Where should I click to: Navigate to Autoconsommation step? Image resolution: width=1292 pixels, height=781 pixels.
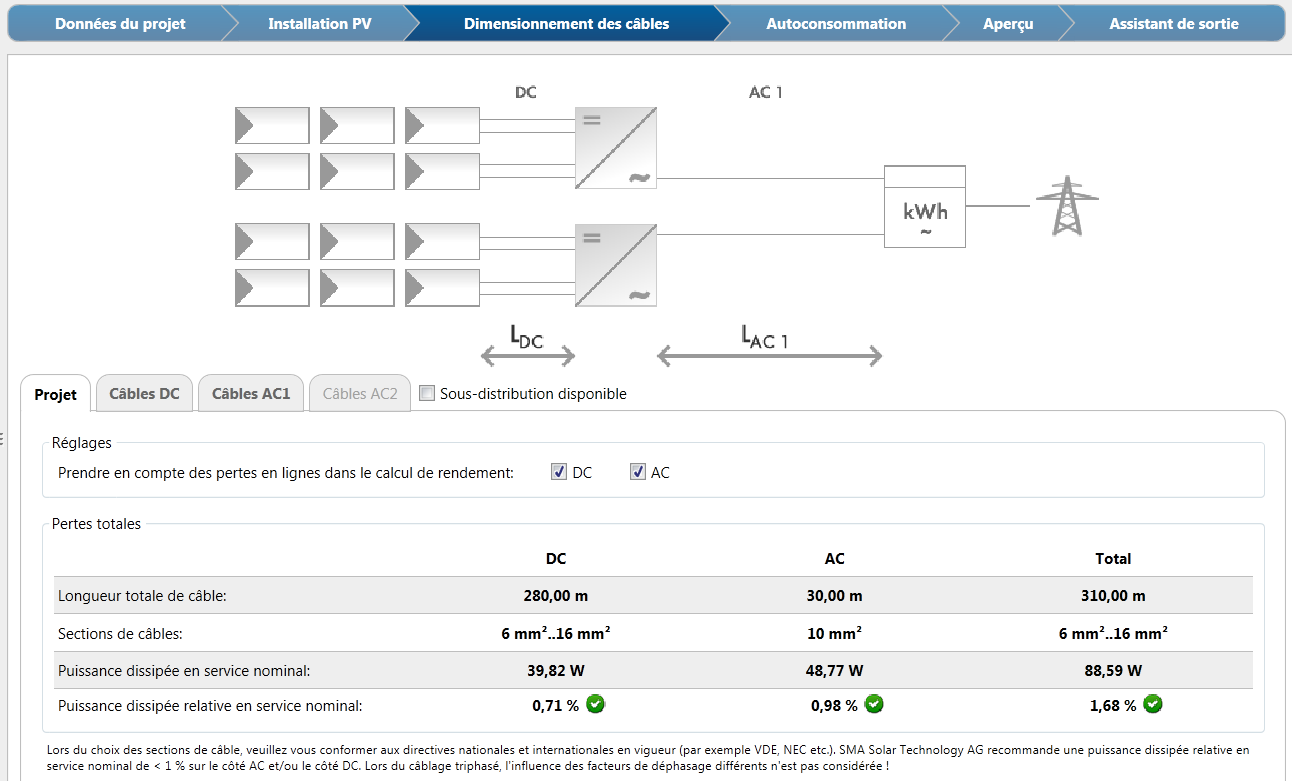pos(836,24)
